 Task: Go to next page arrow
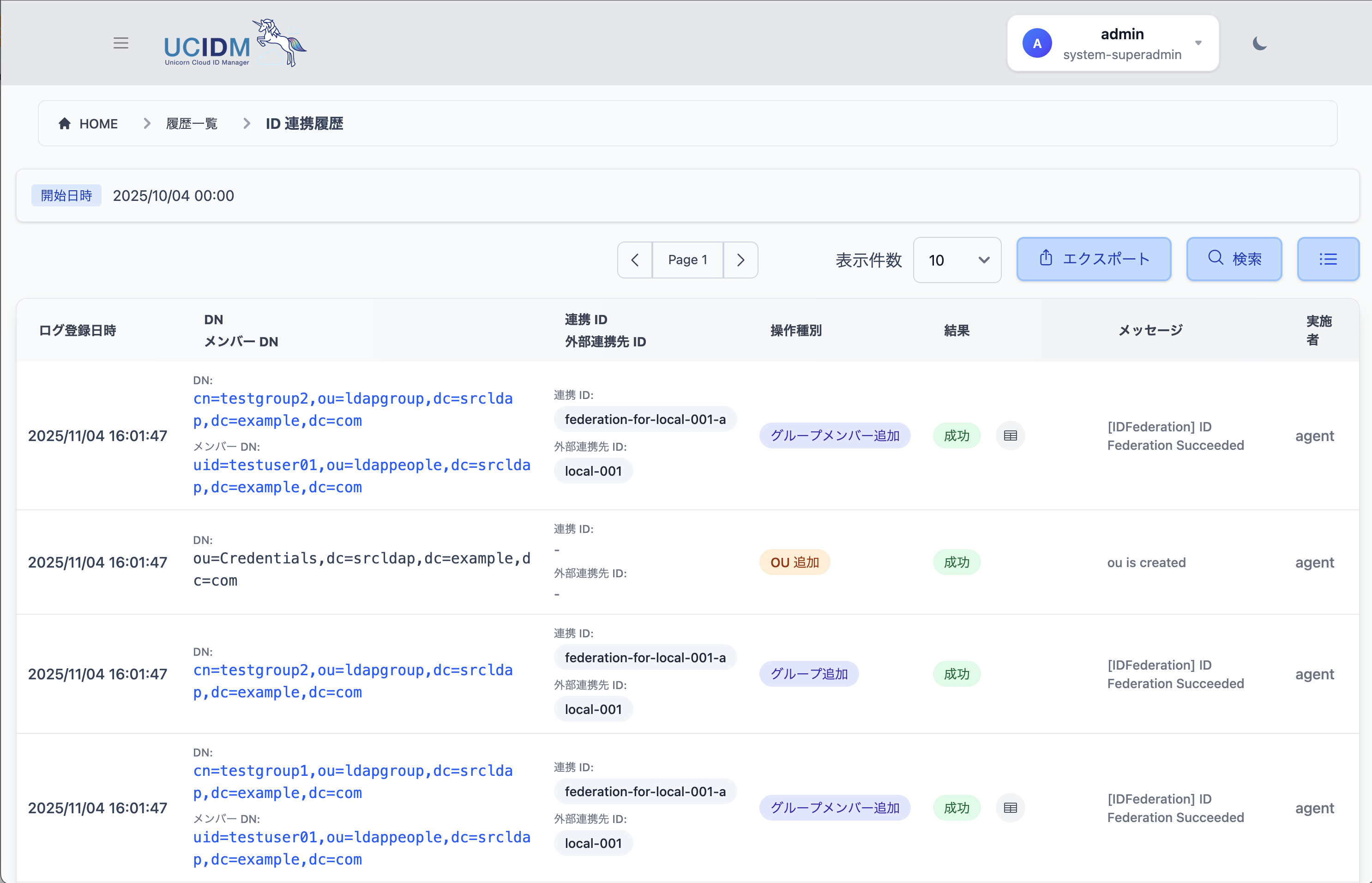(x=740, y=260)
